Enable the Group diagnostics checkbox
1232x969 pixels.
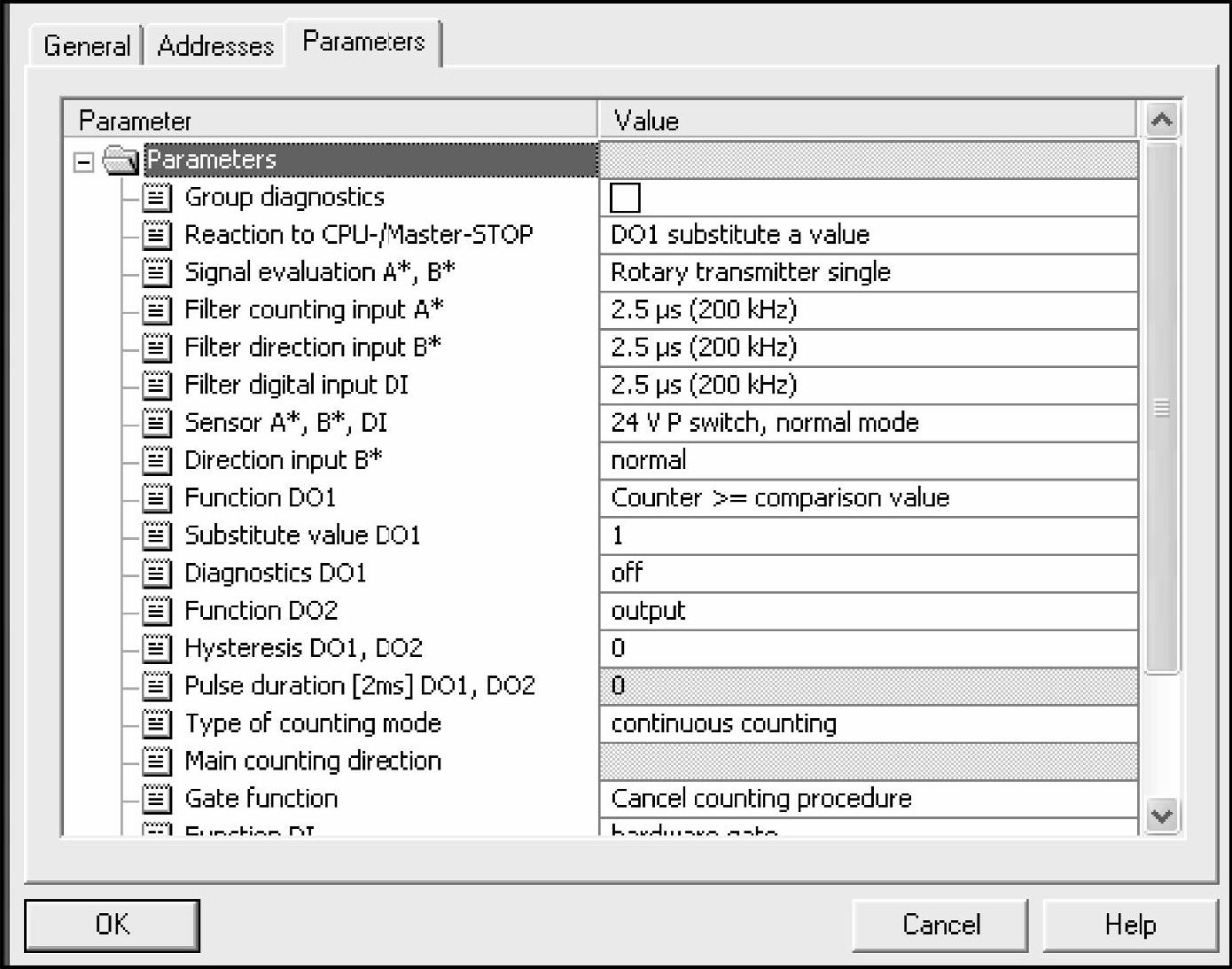click(x=625, y=198)
